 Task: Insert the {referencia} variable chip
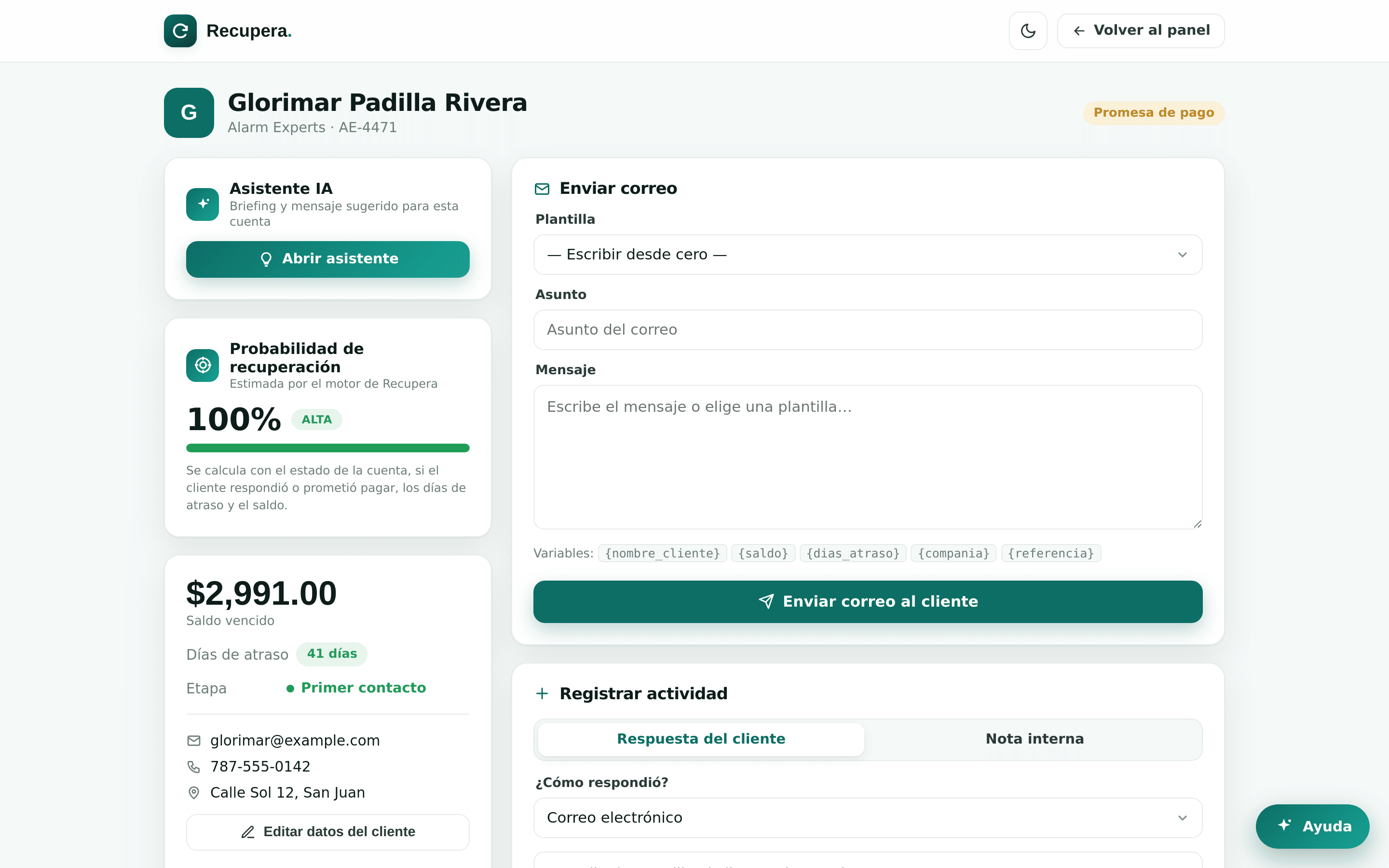(x=1051, y=554)
